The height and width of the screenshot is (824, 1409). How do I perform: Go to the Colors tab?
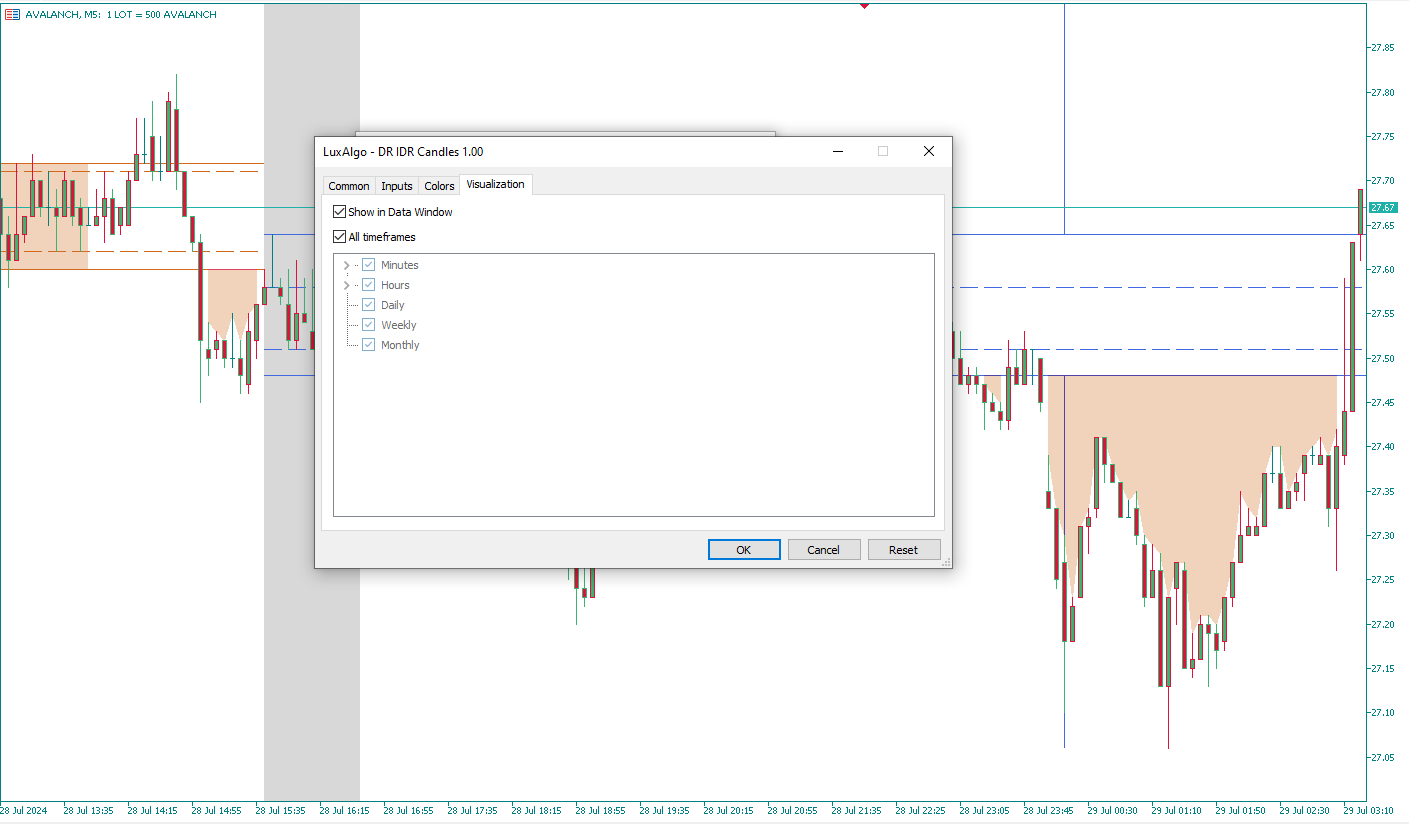[439, 186]
